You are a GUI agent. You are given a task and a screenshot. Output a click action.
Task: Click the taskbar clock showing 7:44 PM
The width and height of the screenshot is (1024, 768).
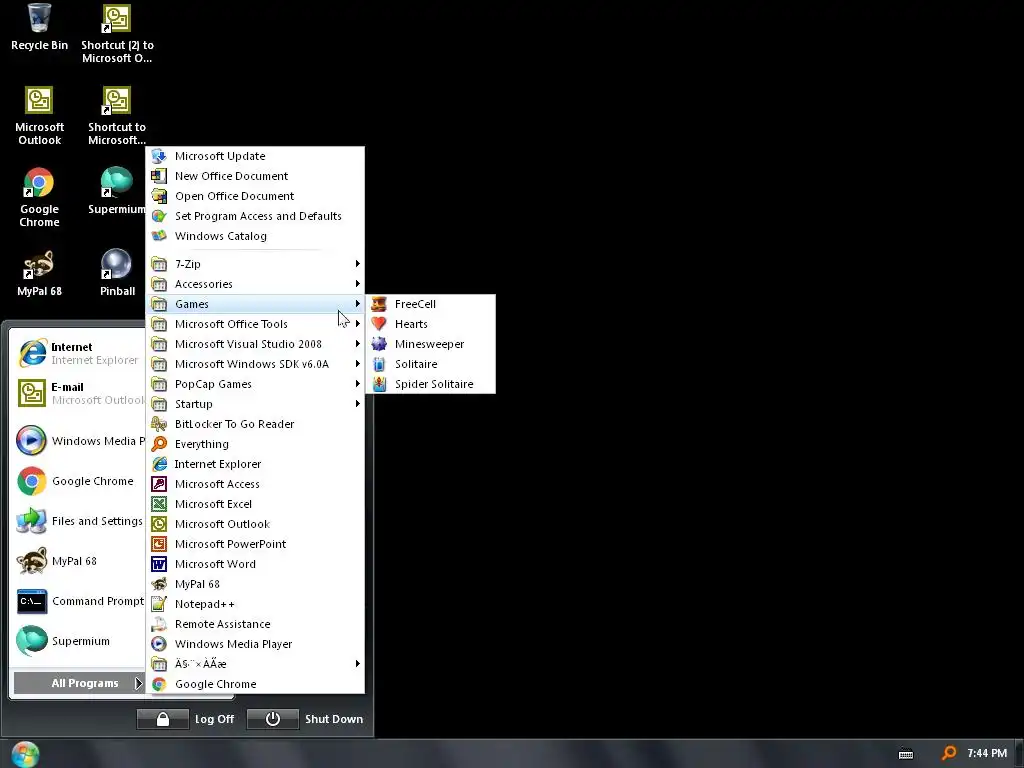point(987,754)
